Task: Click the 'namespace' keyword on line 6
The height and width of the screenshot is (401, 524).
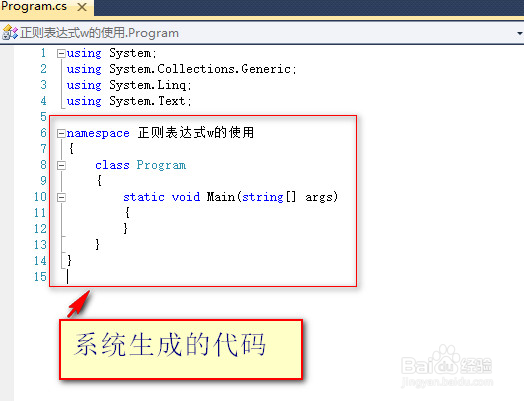Action: click(98, 133)
